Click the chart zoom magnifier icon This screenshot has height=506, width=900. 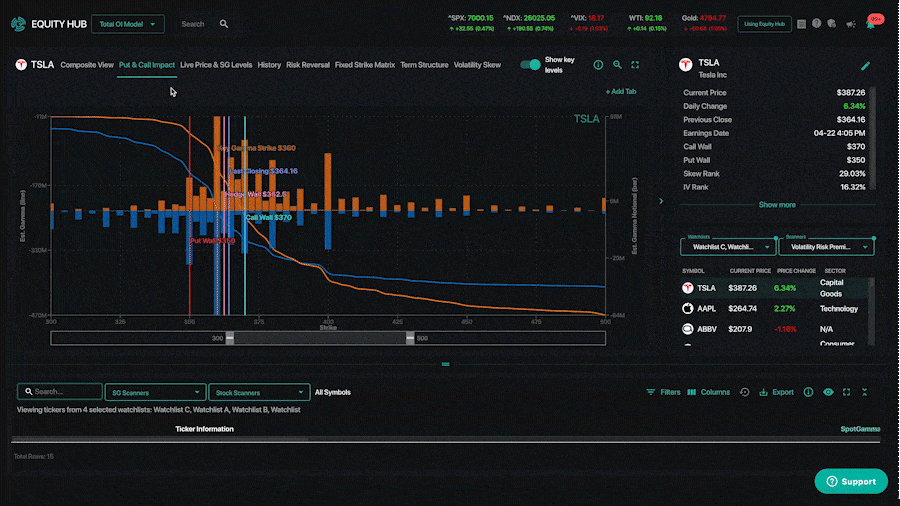click(x=617, y=65)
